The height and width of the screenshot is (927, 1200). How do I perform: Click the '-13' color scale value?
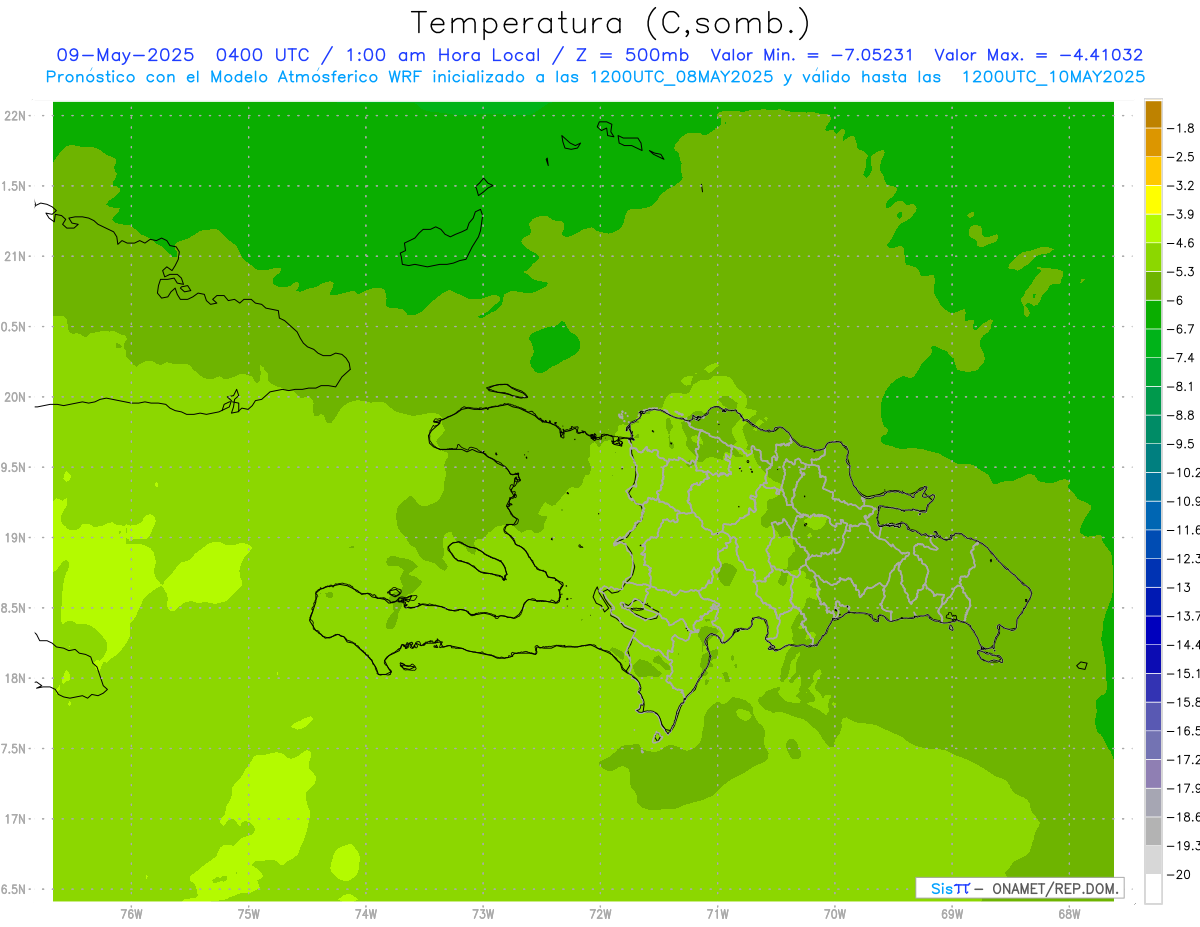pos(1178,587)
